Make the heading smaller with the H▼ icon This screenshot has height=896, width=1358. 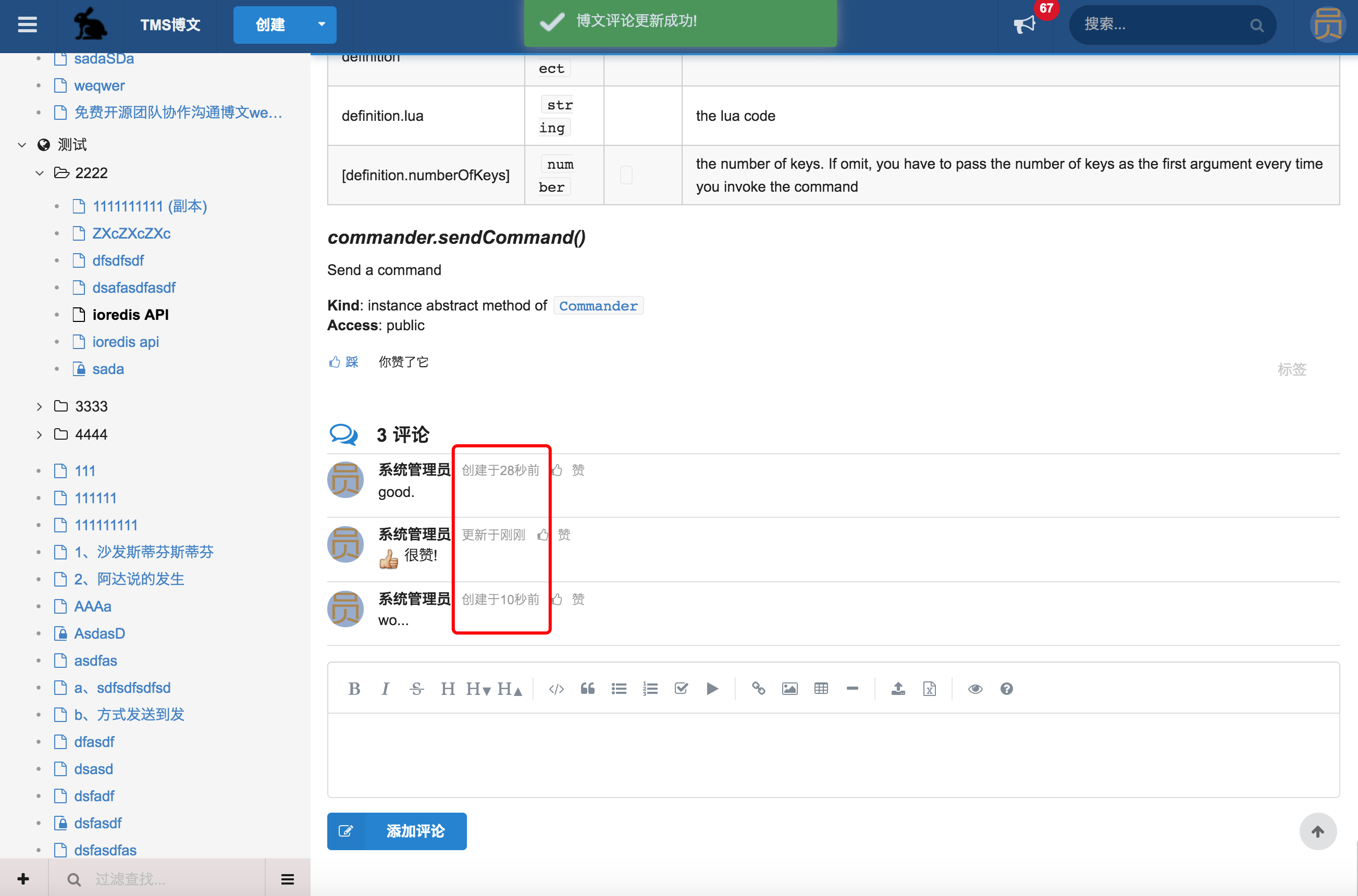tap(478, 689)
